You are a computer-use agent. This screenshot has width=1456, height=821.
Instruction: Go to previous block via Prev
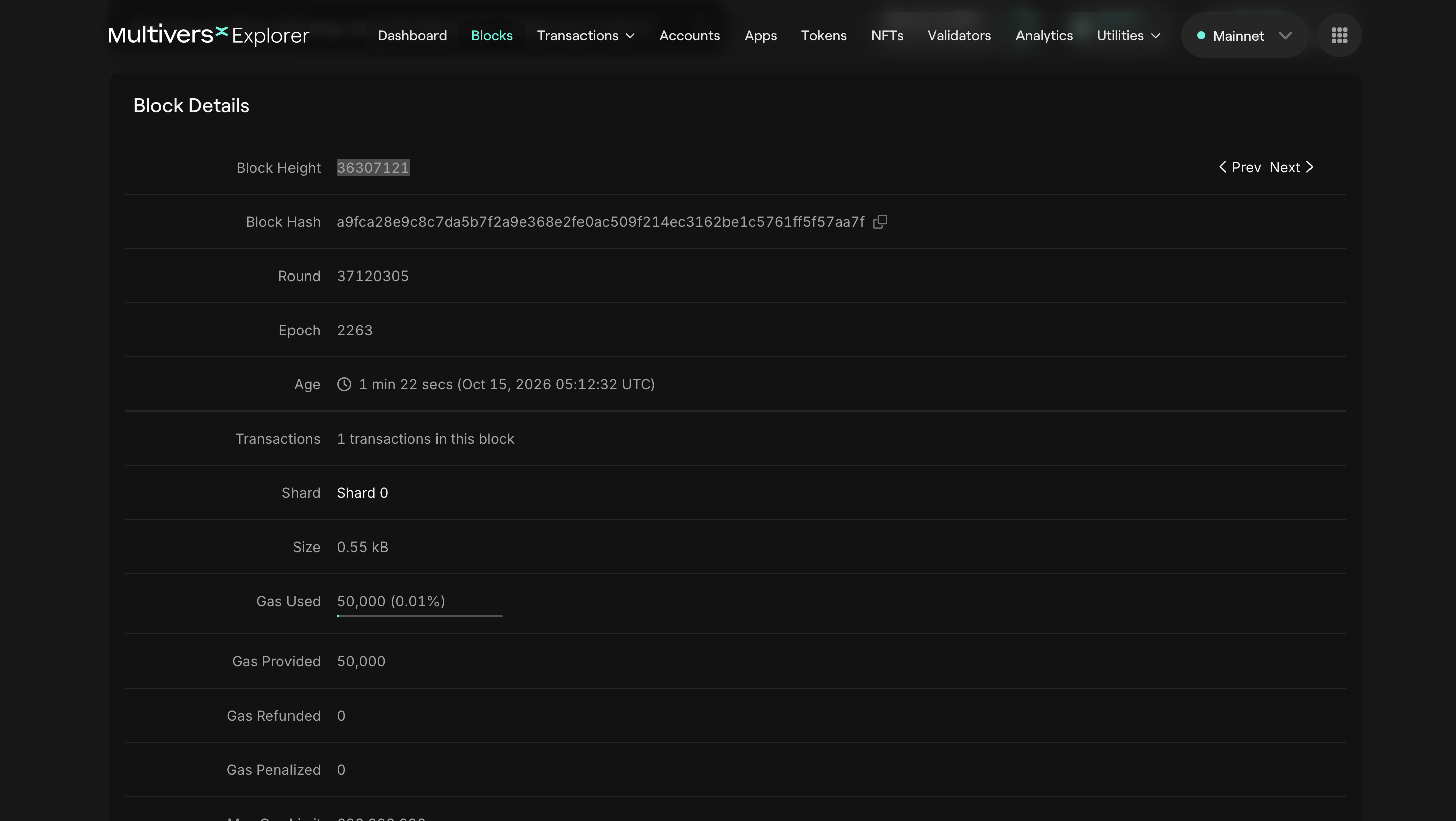pyautogui.click(x=1240, y=167)
